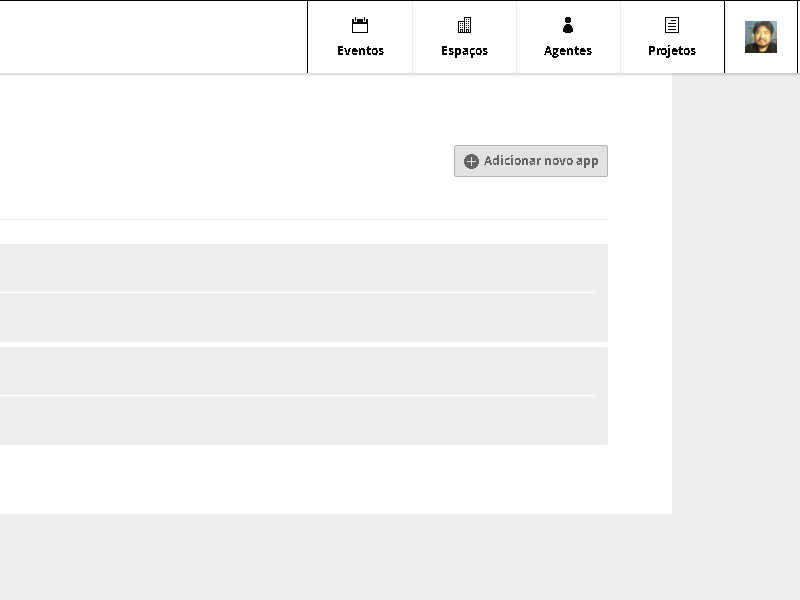Viewport: 800px width, 600px height.
Task: Click the horizontal divider line under the button
Action: [x=300, y=219]
